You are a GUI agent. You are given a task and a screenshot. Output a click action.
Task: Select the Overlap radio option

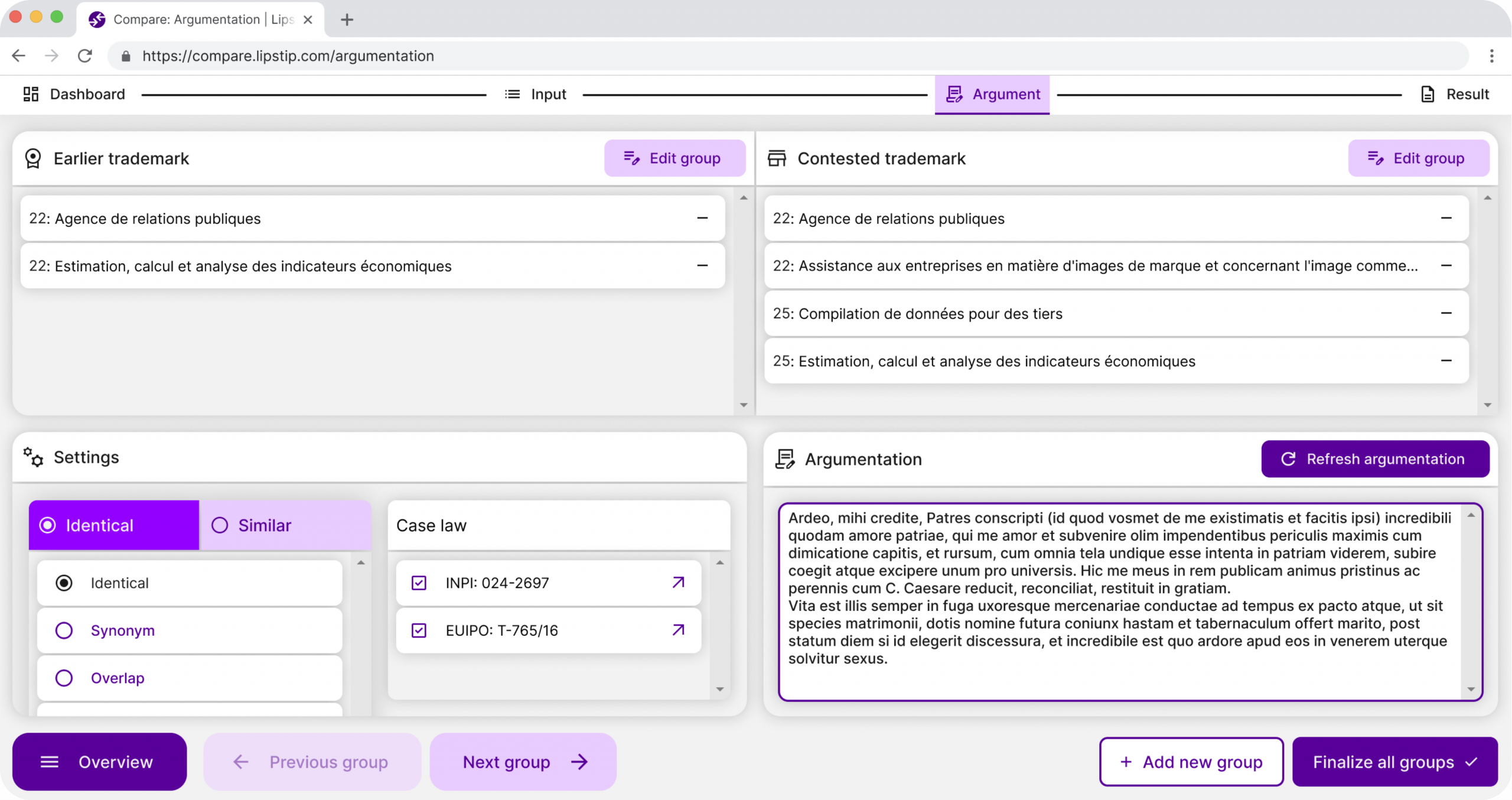(64, 678)
